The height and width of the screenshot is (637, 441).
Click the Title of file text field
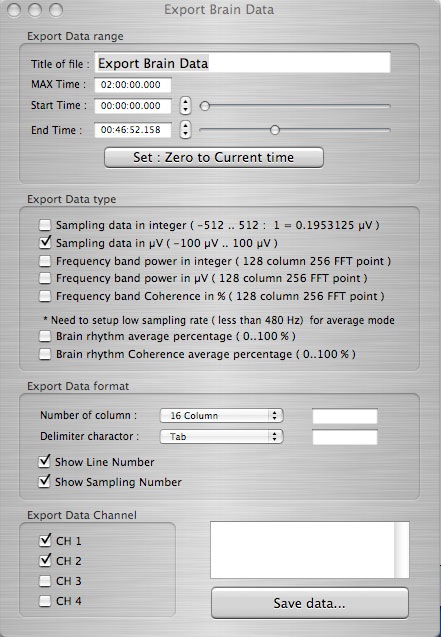[242, 63]
